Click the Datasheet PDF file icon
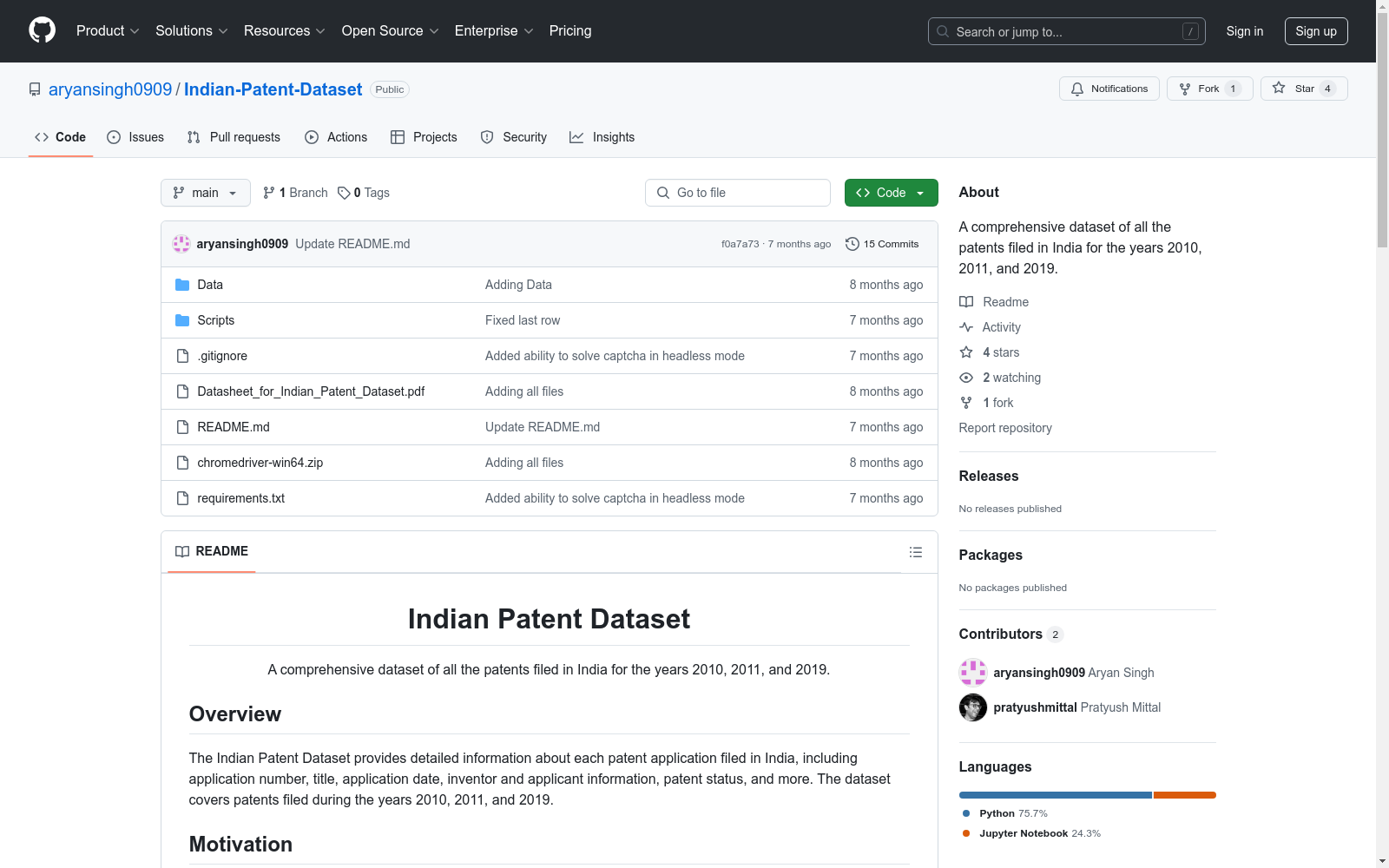This screenshot has height=868, width=1389. point(182,391)
